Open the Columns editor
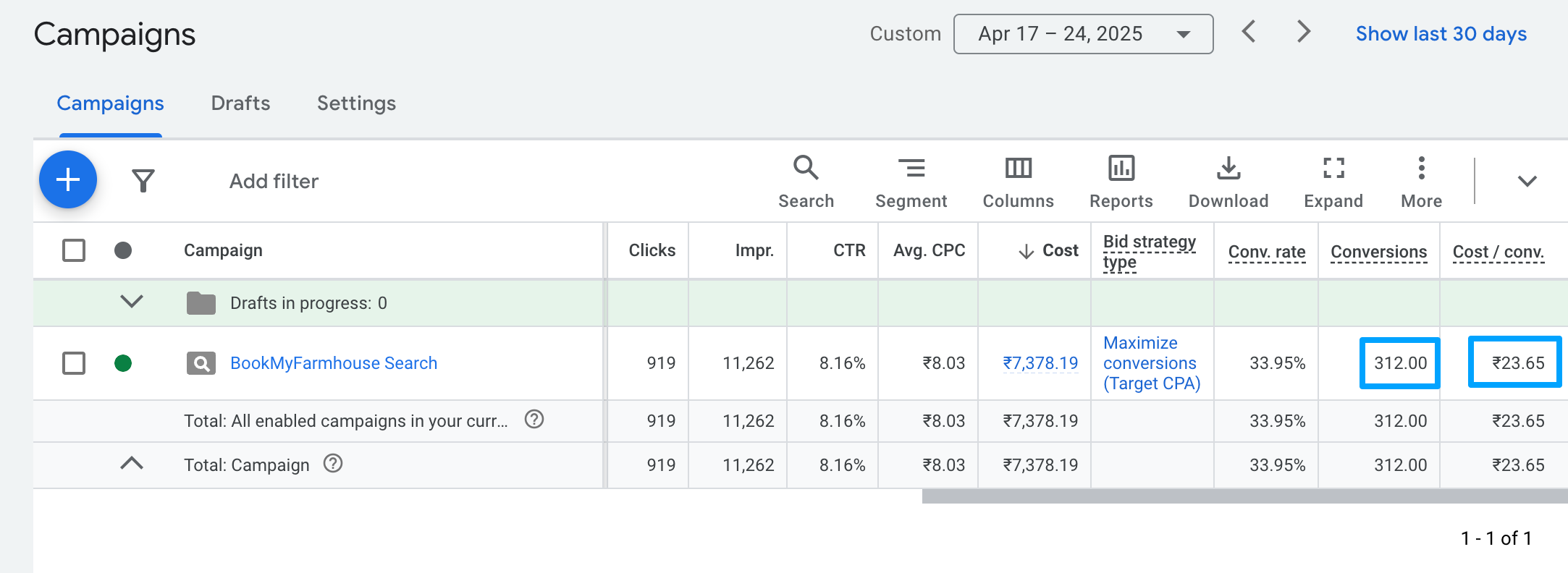The image size is (1568, 573). point(1018,181)
